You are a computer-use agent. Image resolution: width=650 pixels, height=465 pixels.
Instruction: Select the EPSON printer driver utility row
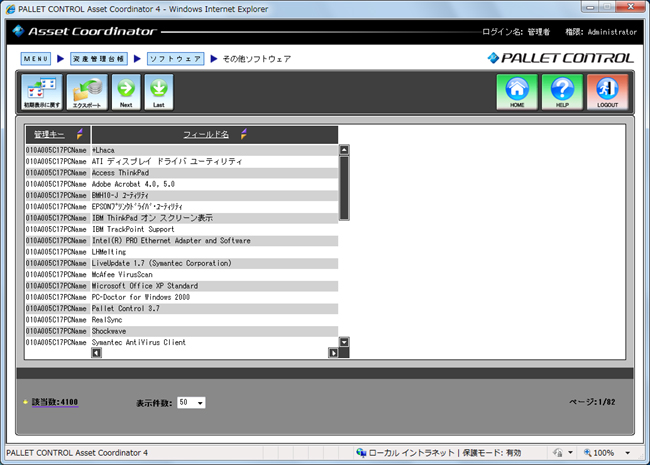pos(182,207)
